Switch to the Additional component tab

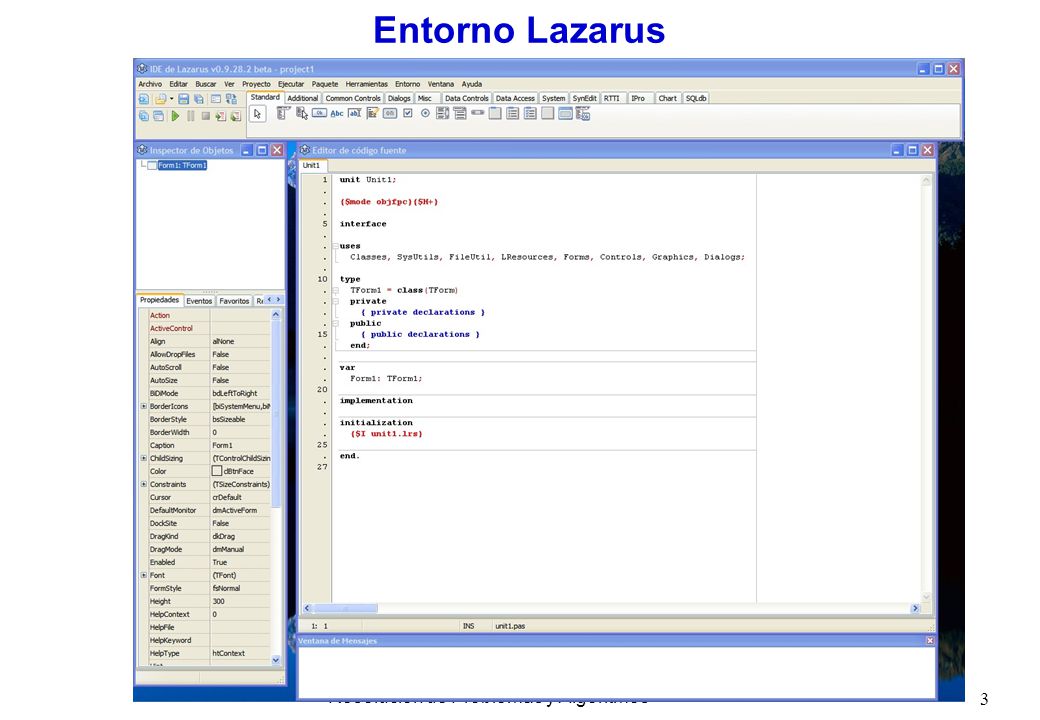(302, 98)
